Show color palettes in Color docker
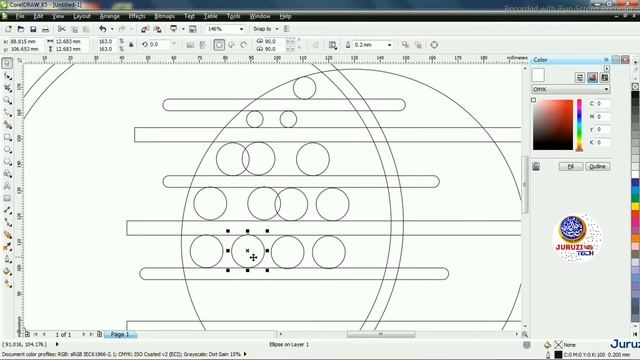The width and height of the screenshot is (640, 360). coord(604,78)
